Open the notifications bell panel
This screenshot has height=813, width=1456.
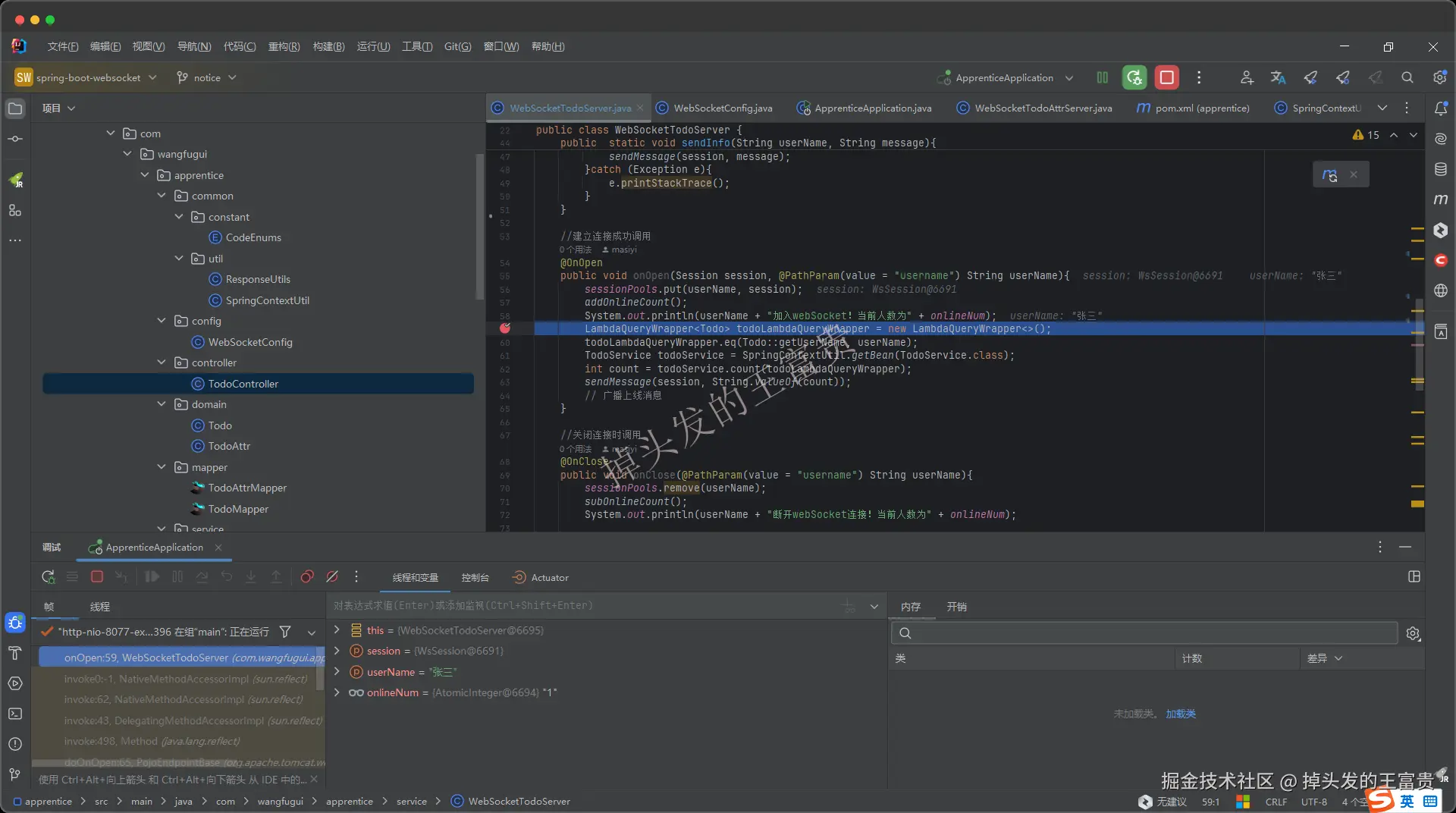pos(1441,108)
